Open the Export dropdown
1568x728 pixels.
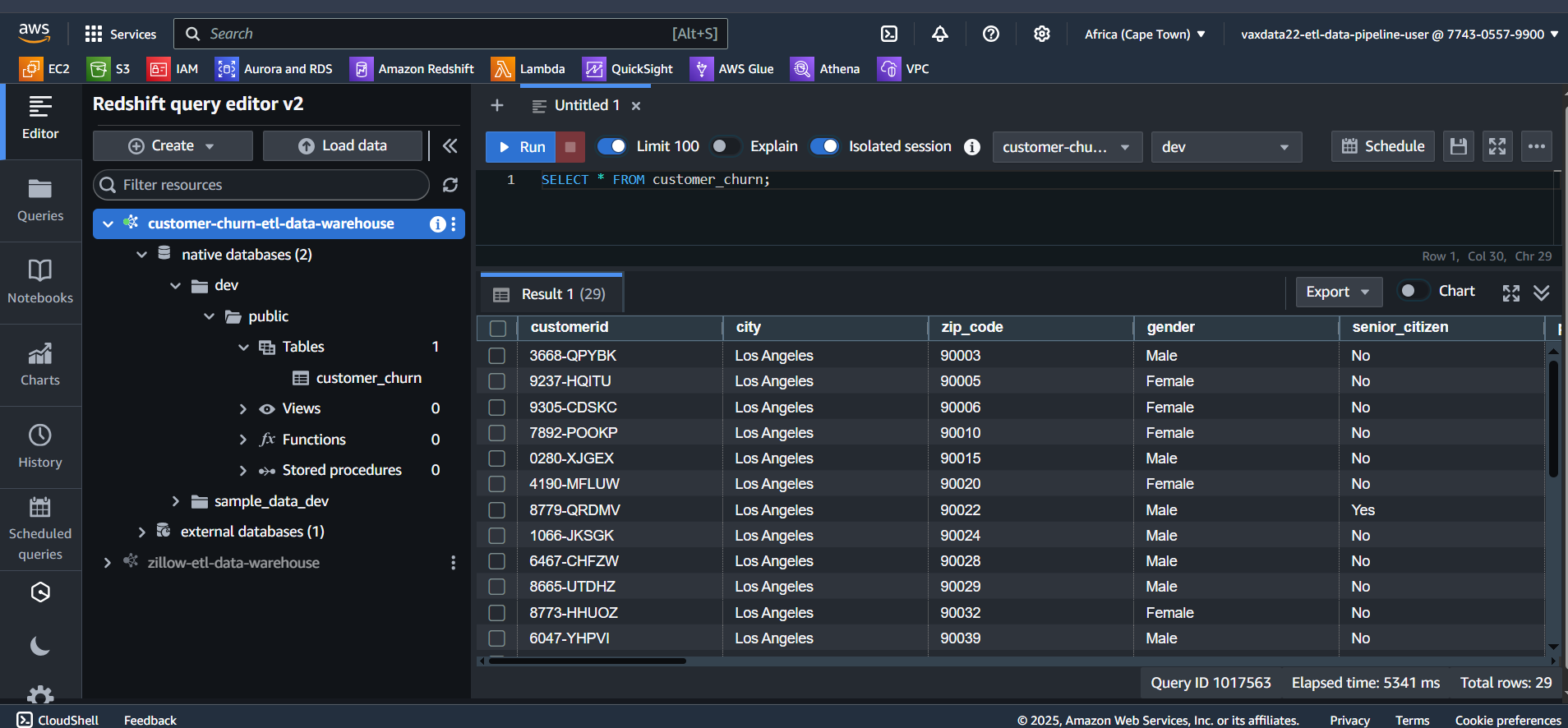click(1339, 292)
